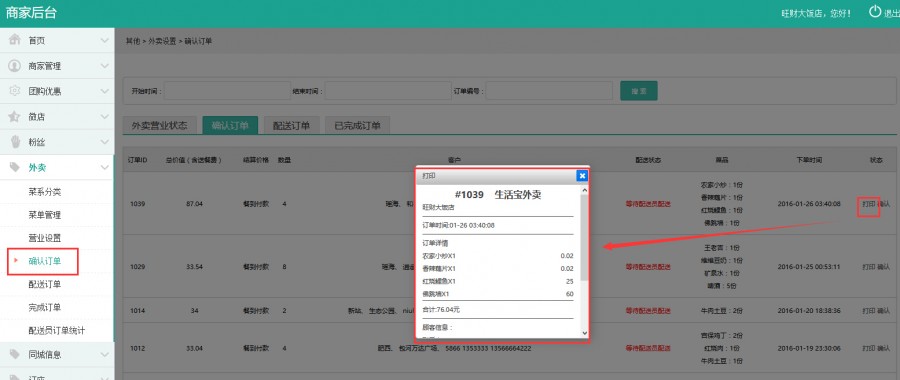This screenshot has width=900, height=380.
Task: Click the 配送状态 column header
Action: (x=648, y=160)
